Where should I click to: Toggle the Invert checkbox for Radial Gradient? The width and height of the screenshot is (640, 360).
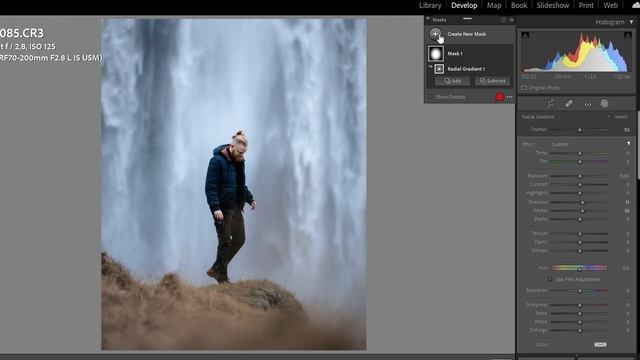609,117
